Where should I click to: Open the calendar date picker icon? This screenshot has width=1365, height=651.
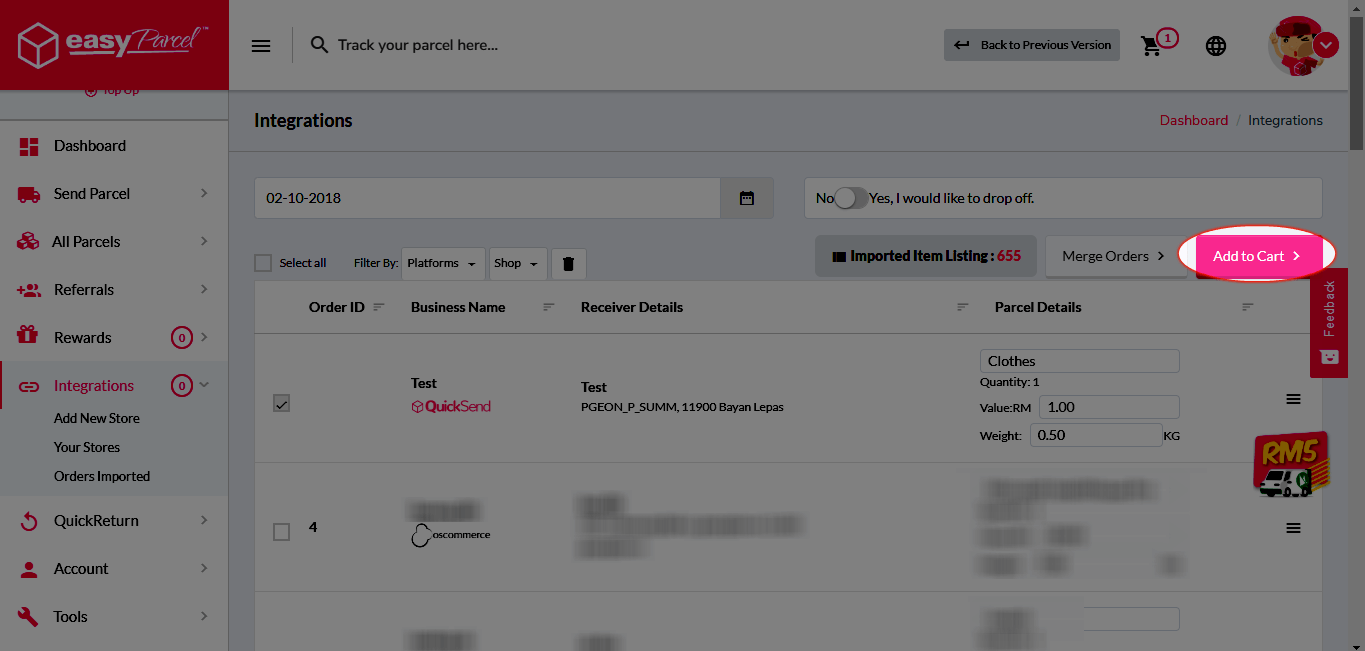tap(747, 198)
